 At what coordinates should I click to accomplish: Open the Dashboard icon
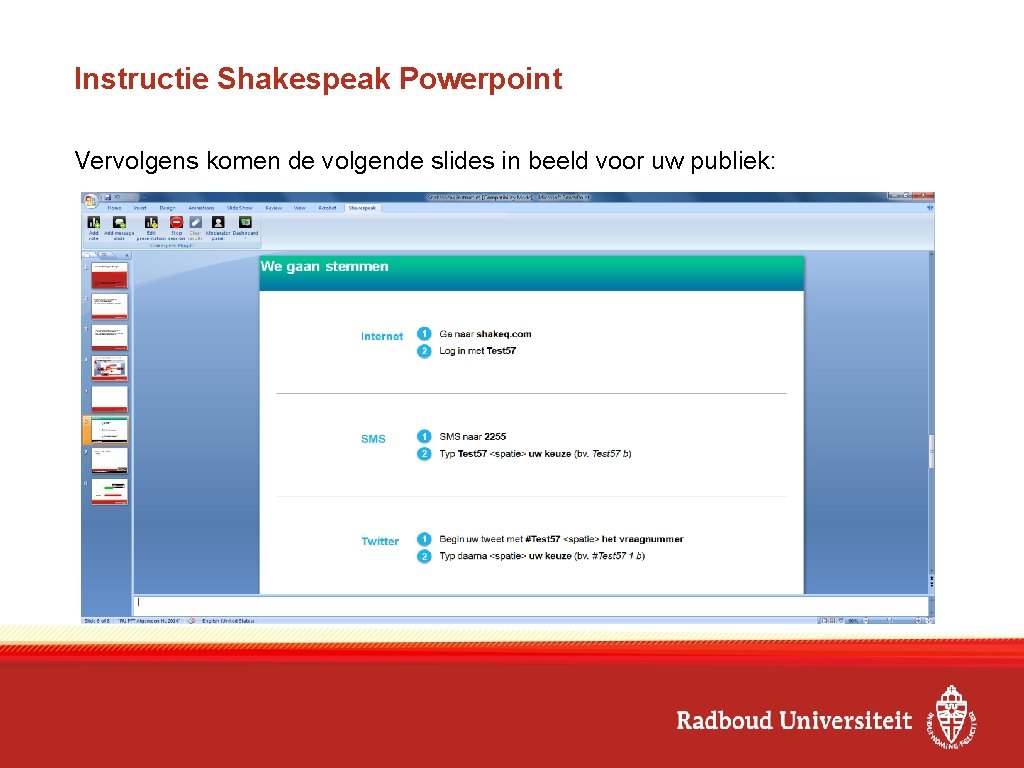pyautogui.click(x=245, y=223)
